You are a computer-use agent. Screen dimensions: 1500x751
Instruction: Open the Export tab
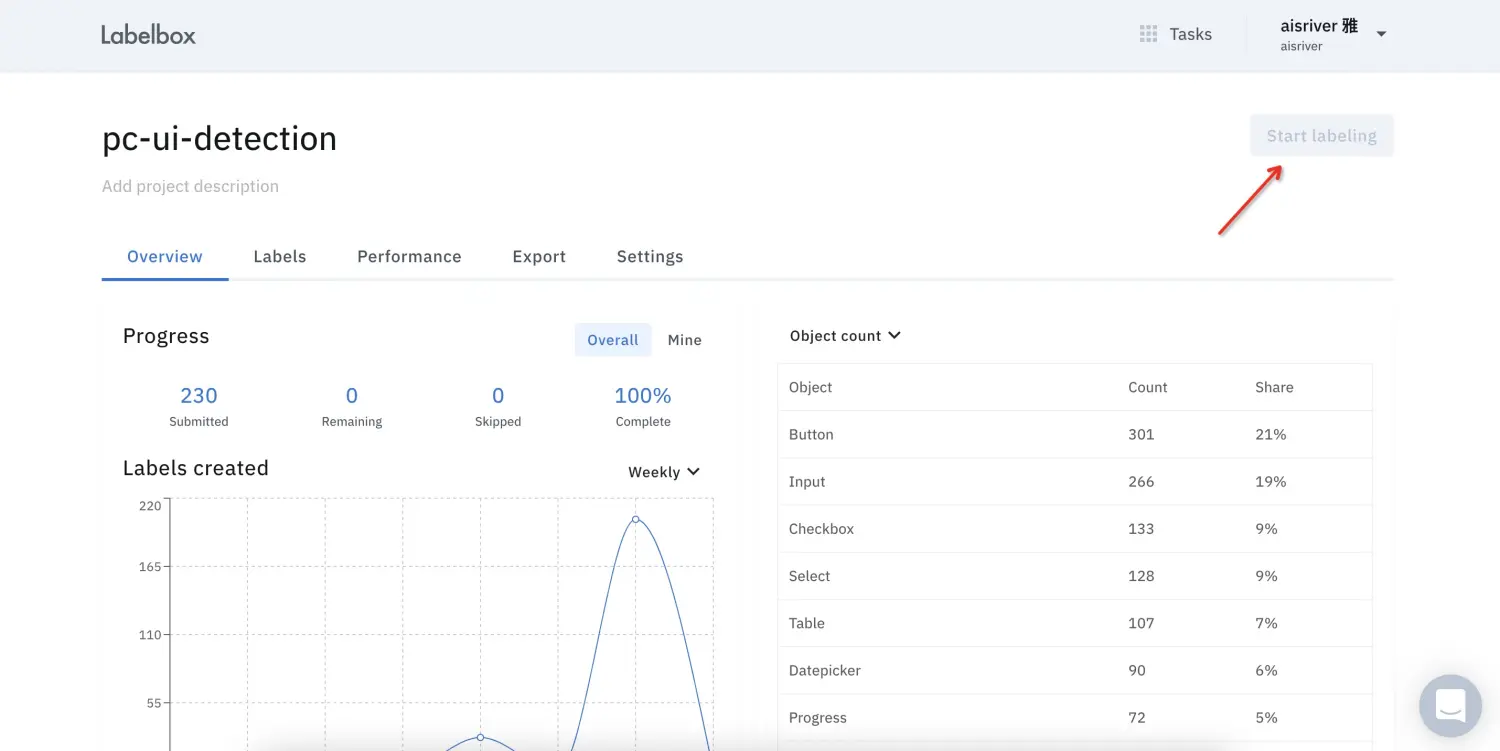point(539,256)
